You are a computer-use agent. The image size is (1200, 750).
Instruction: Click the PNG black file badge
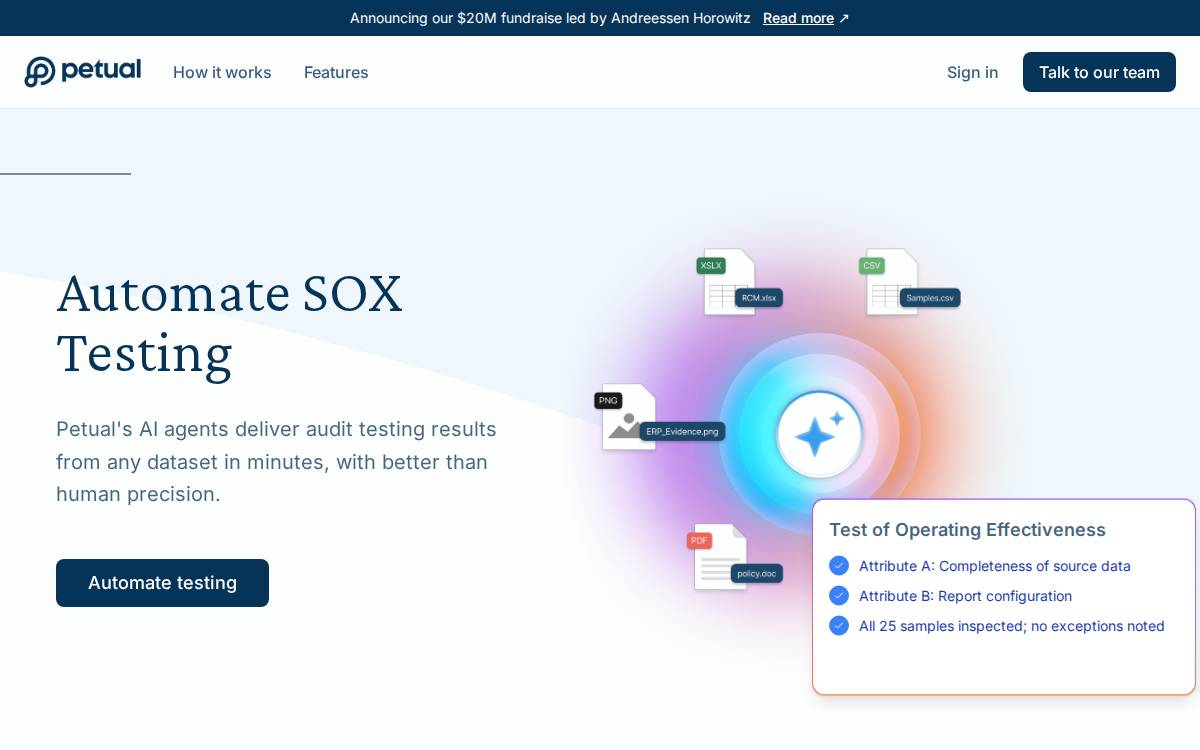coord(608,401)
